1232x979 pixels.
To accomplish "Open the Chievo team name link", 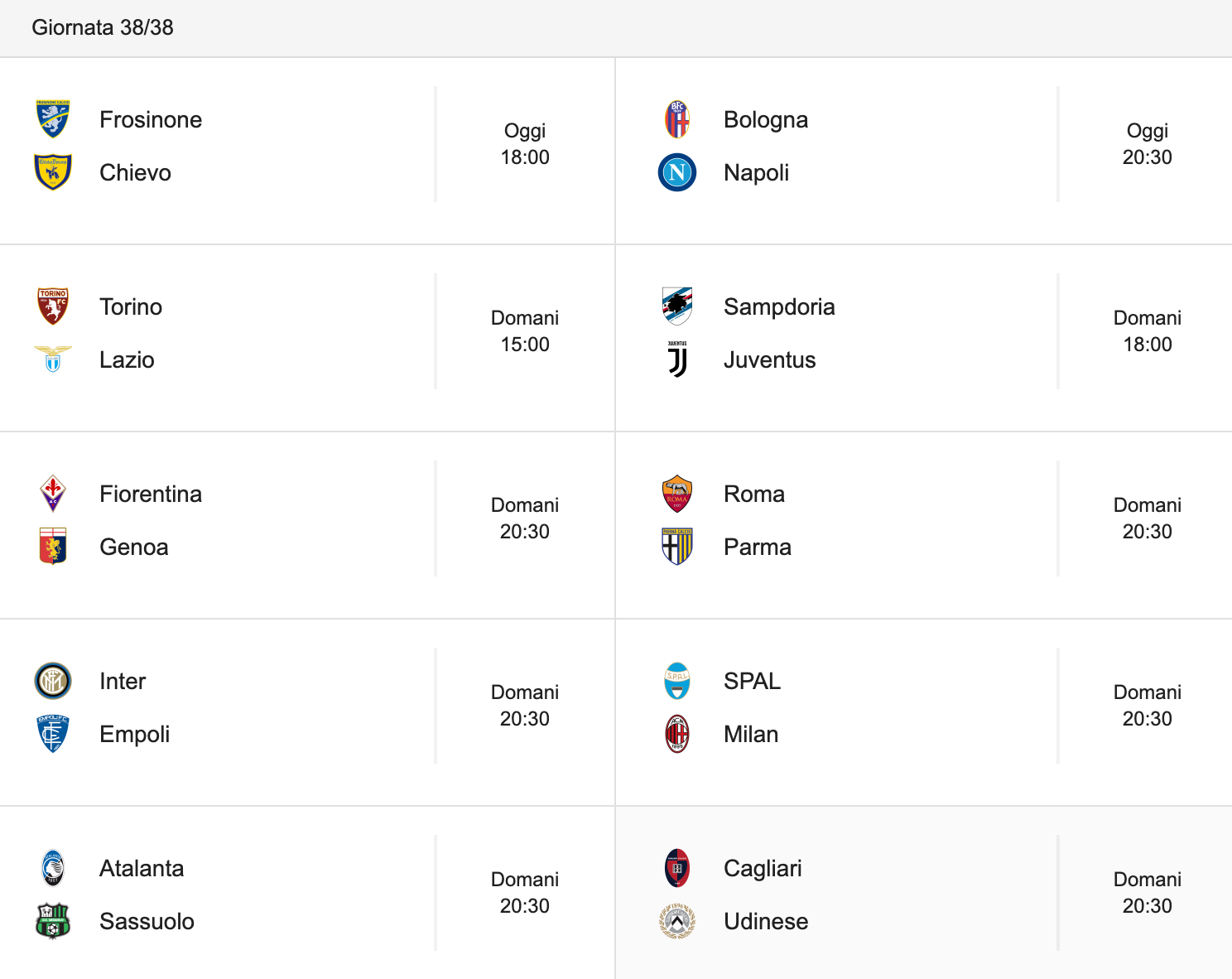I will [135, 172].
